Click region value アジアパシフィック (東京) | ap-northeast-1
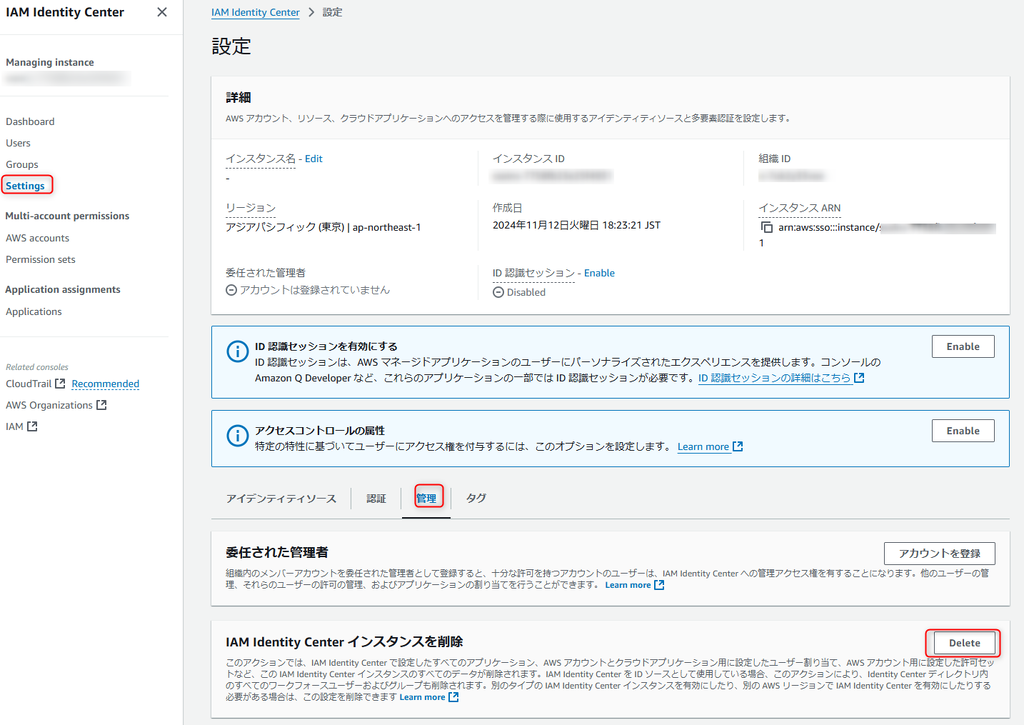Viewport: 1024px width, 725px height. tap(323, 227)
